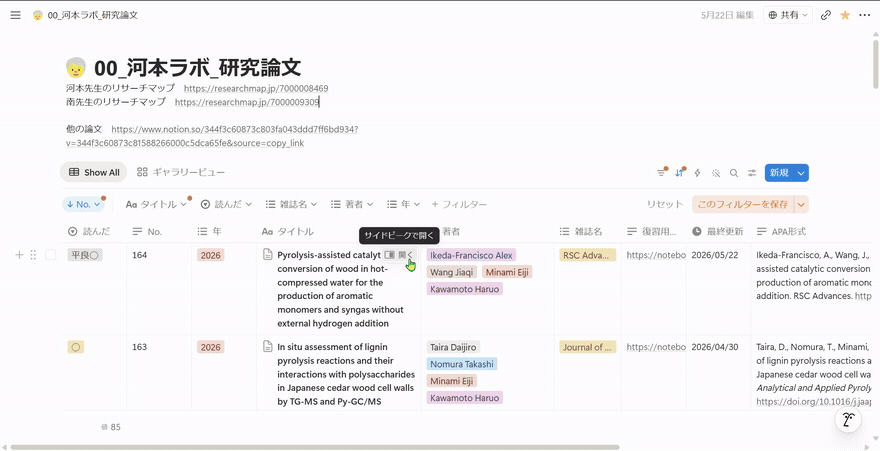Click the page emoji icon beside title

coord(76,68)
